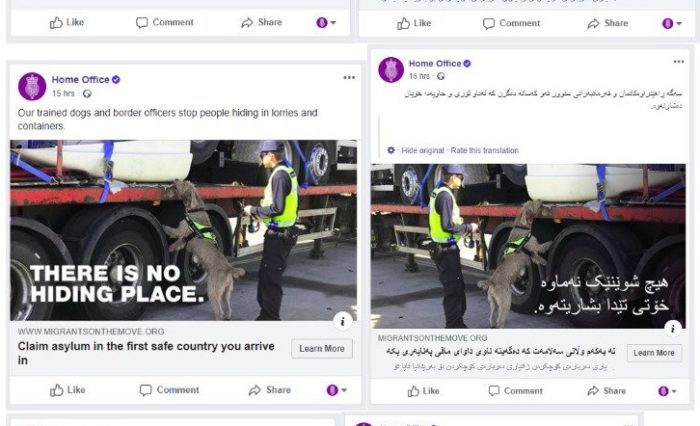Screen dimensions: 700x426
Task: Open three-dot options menu on English post
Action: [x=349, y=78]
